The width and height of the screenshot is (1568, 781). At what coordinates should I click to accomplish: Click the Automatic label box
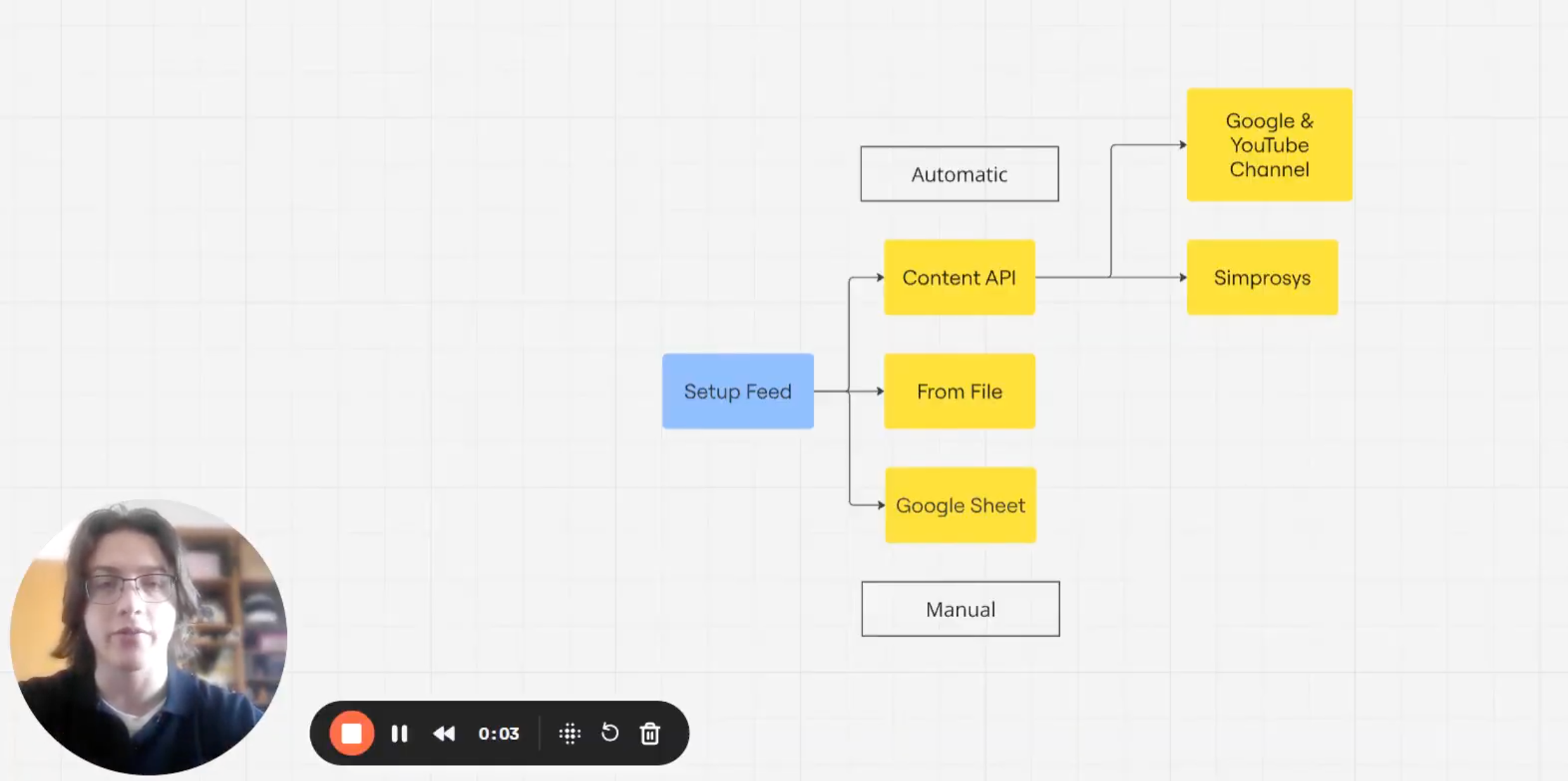coord(959,174)
